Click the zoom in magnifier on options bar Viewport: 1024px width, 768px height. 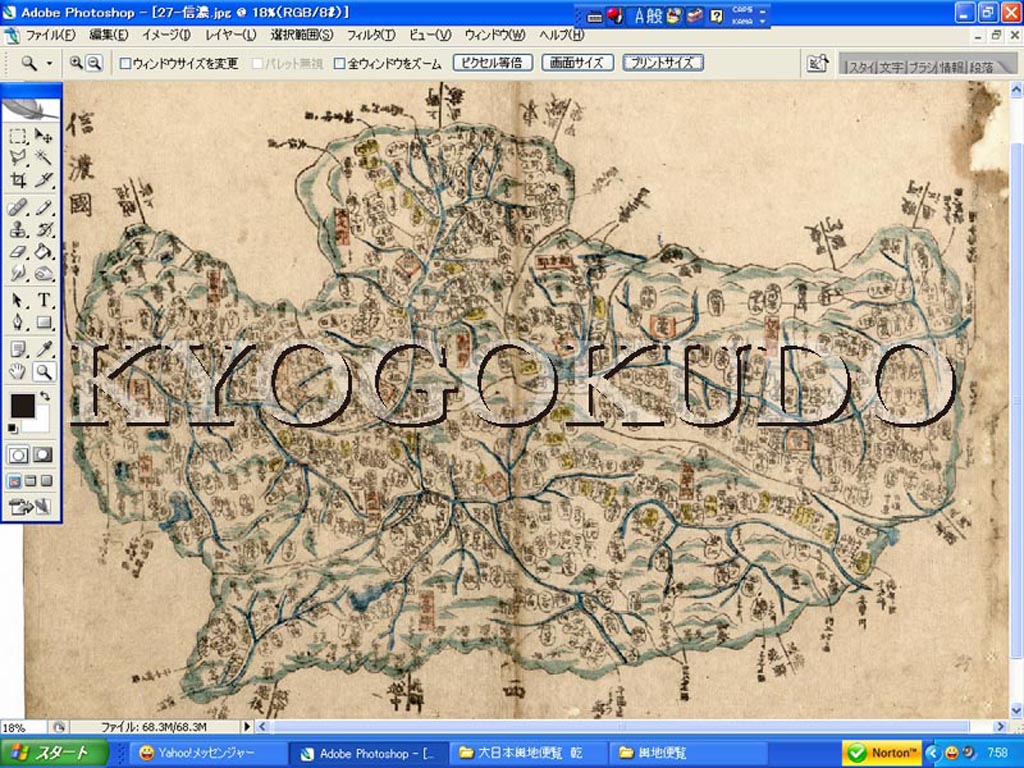tap(76, 63)
